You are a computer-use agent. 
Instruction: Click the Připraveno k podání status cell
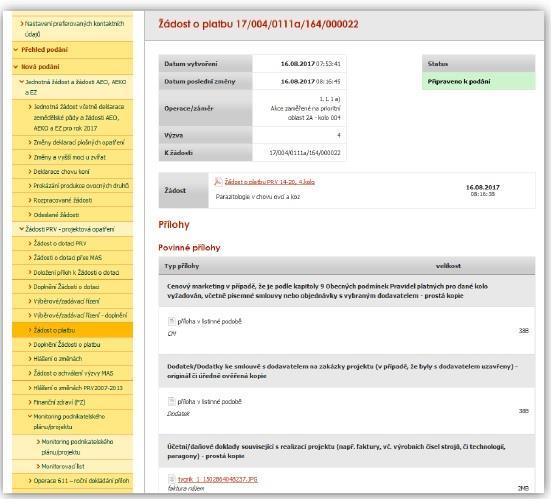[x=479, y=82]
